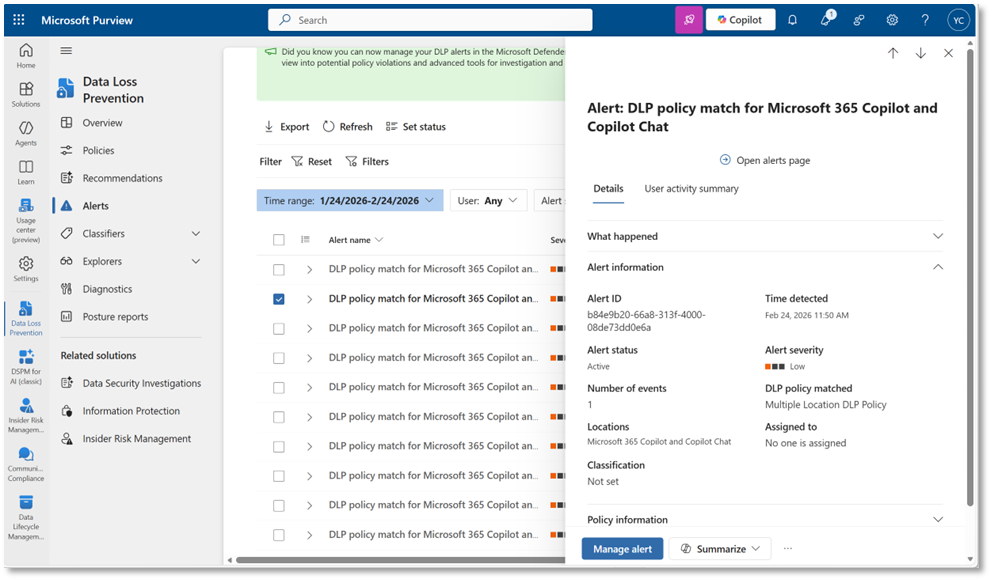
Task: Open the Time range filter dropdown
Action: (x=350, y=201)
